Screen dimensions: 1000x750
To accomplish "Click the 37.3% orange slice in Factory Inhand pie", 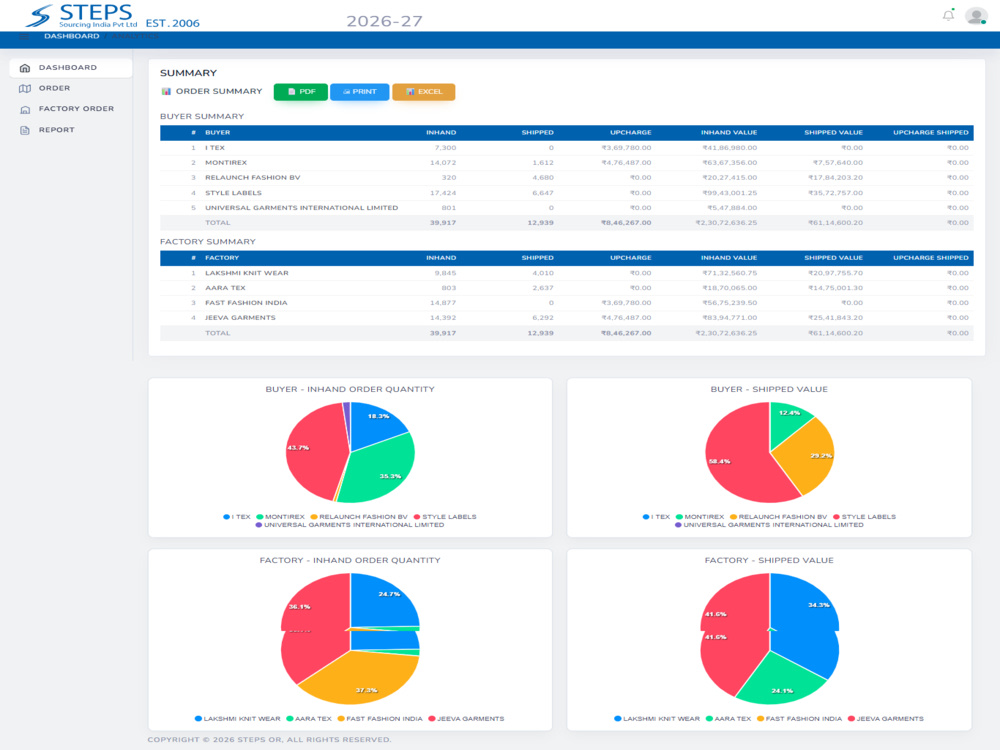I will pos(360,679).
